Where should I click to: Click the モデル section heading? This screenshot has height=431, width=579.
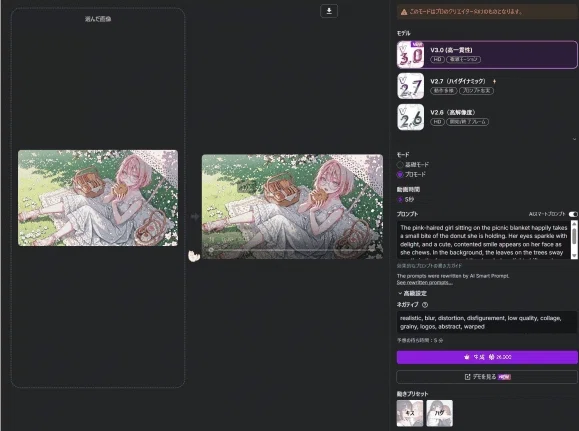tap(404, 33)
